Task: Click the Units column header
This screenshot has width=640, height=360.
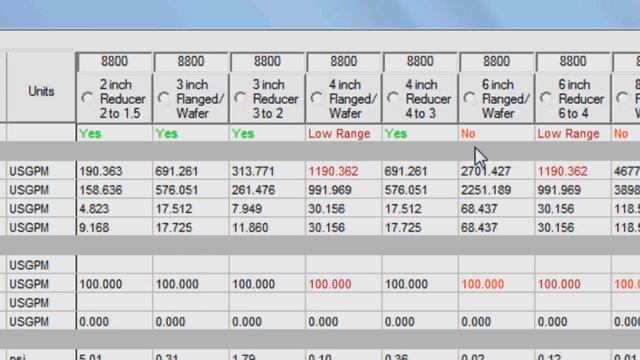Action: 41,91
